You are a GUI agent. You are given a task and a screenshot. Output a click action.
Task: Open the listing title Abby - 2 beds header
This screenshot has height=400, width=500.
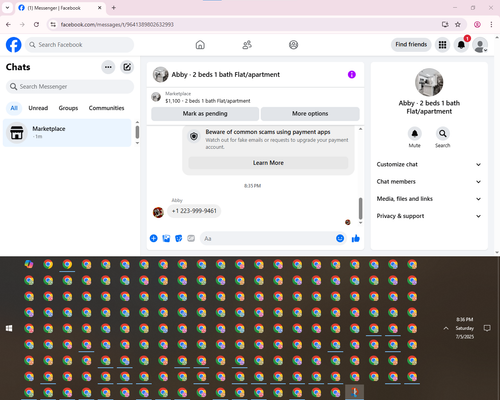[226, 75]
